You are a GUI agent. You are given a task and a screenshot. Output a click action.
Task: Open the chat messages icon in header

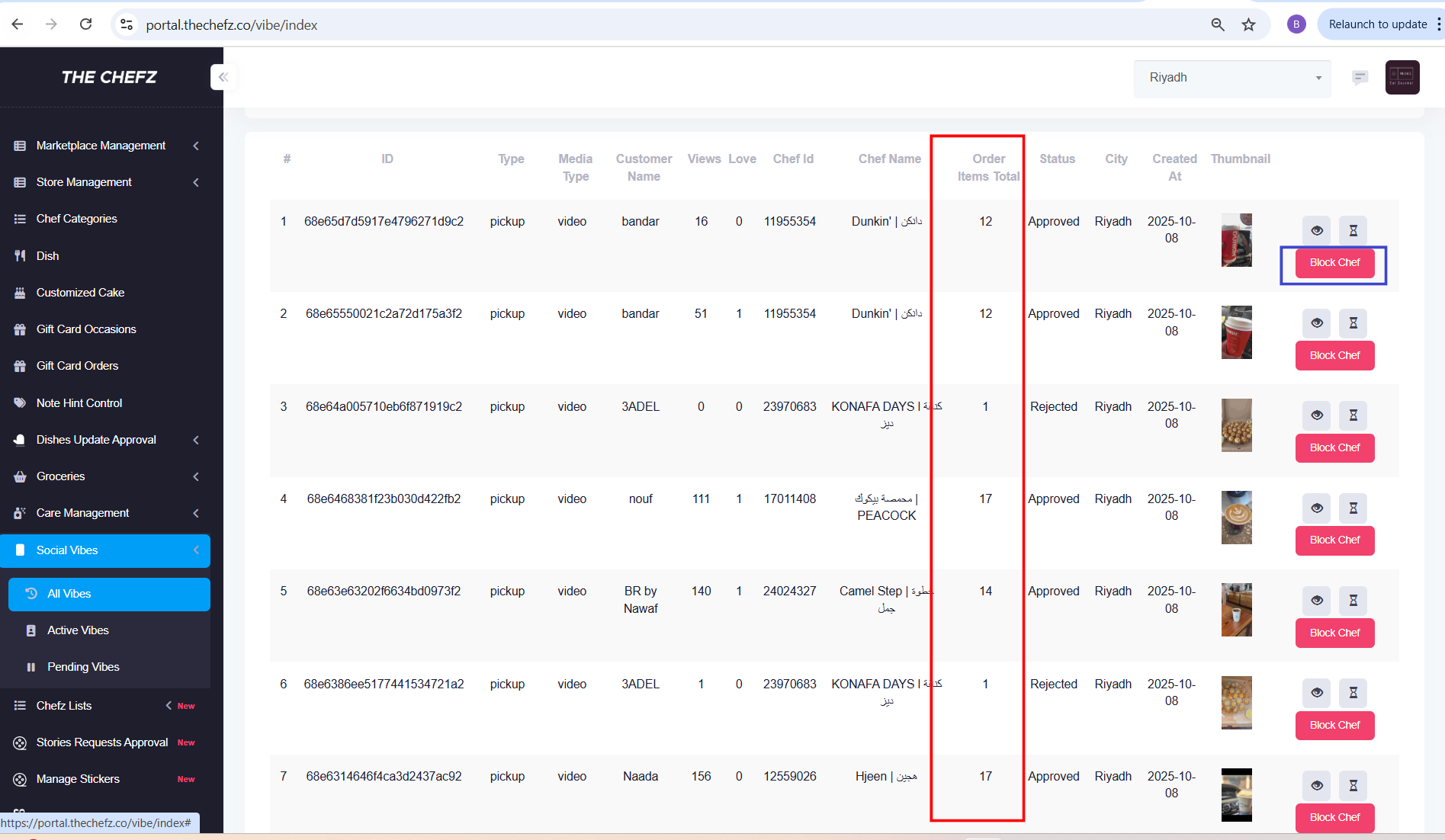[1360, 78]
